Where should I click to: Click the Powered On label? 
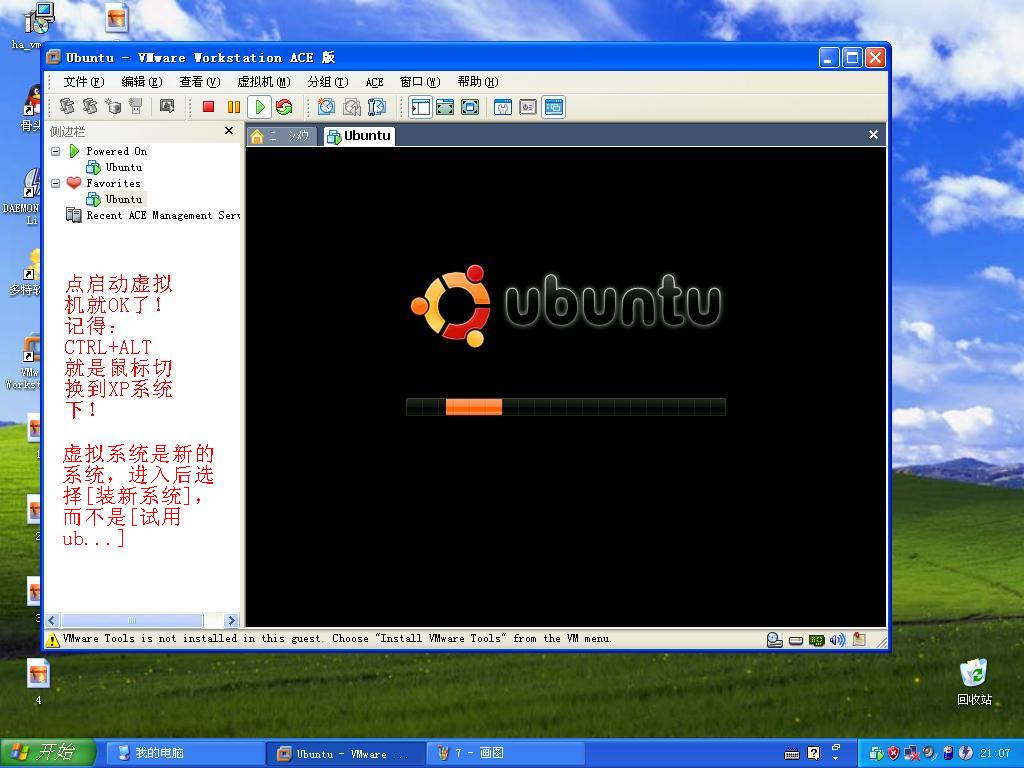point(117,151)
